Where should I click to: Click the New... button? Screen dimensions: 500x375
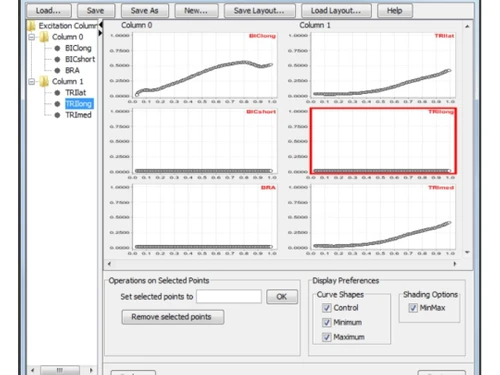[x=196, y=11]
